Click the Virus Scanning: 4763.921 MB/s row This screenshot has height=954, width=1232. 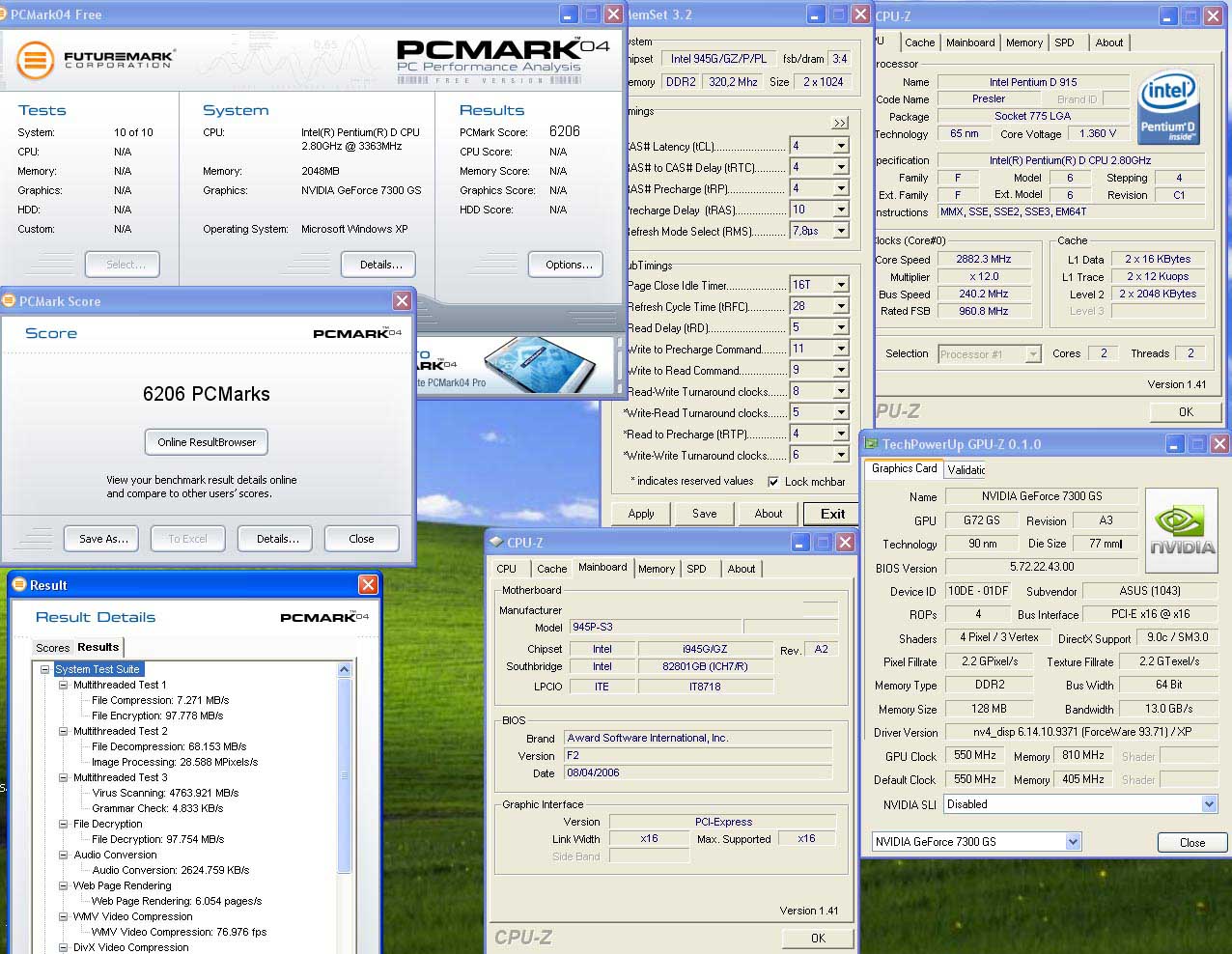tap(165, 793)
